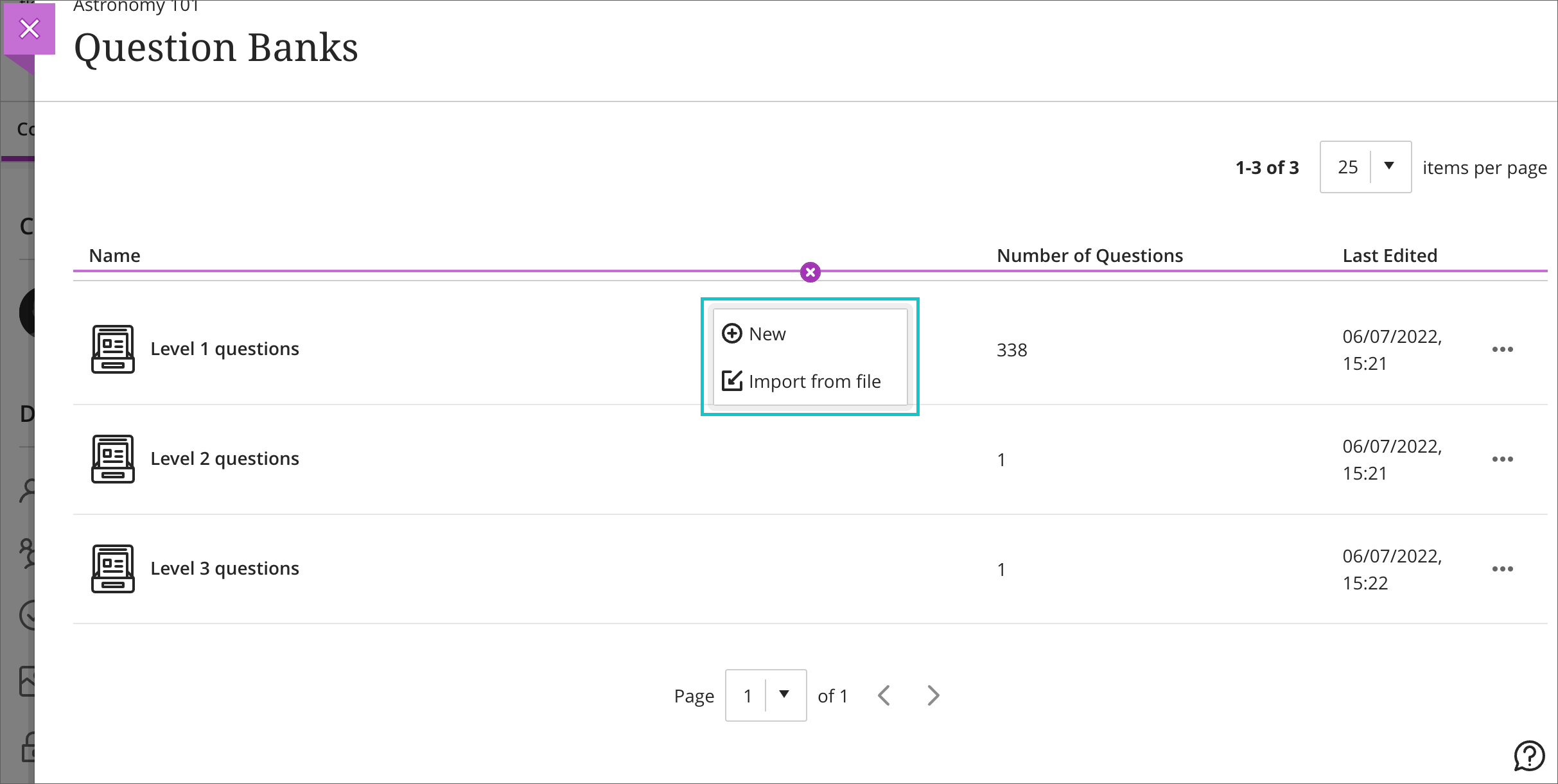This screenshot has height=784, width=1558.
Task: Open Level 2 questions bank
Action: coord(224,459)
